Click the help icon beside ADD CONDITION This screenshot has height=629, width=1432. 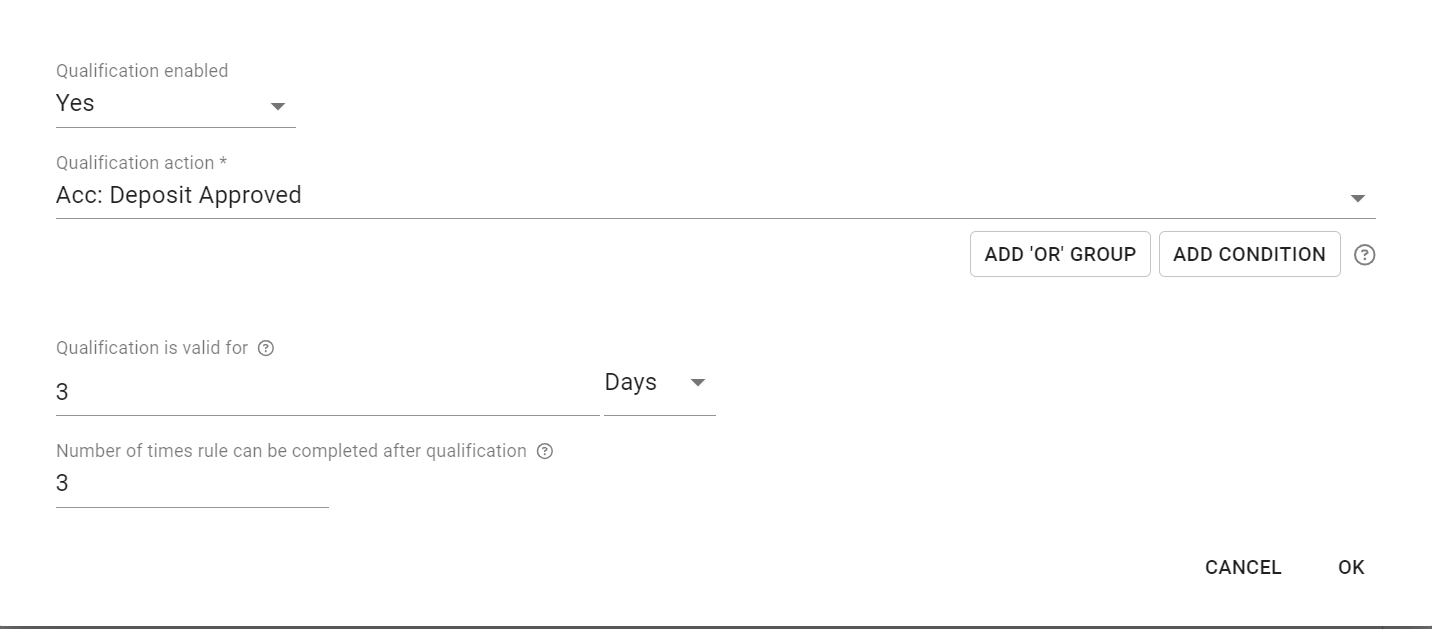1364,255
